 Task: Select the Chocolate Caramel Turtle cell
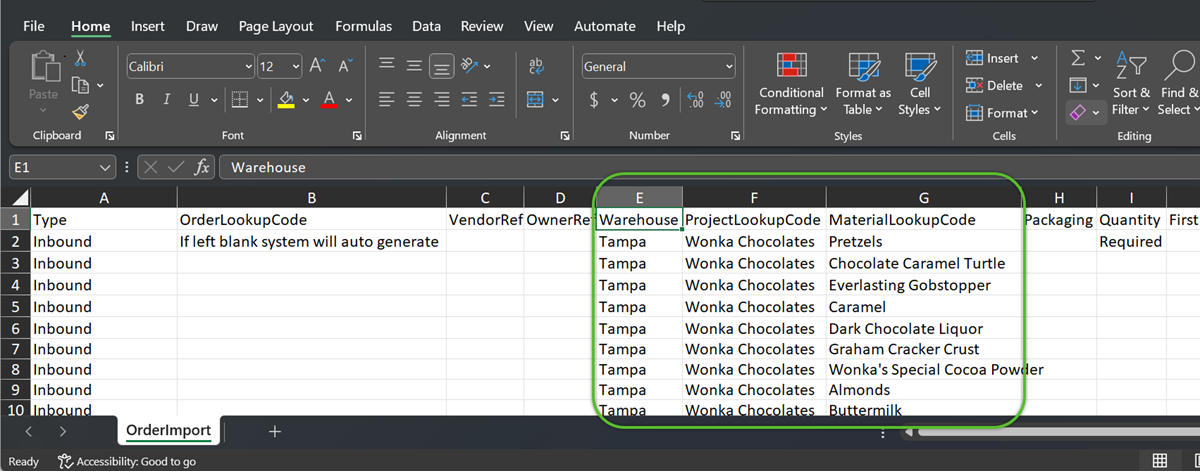pyautogui.click(x=924, y=264)
